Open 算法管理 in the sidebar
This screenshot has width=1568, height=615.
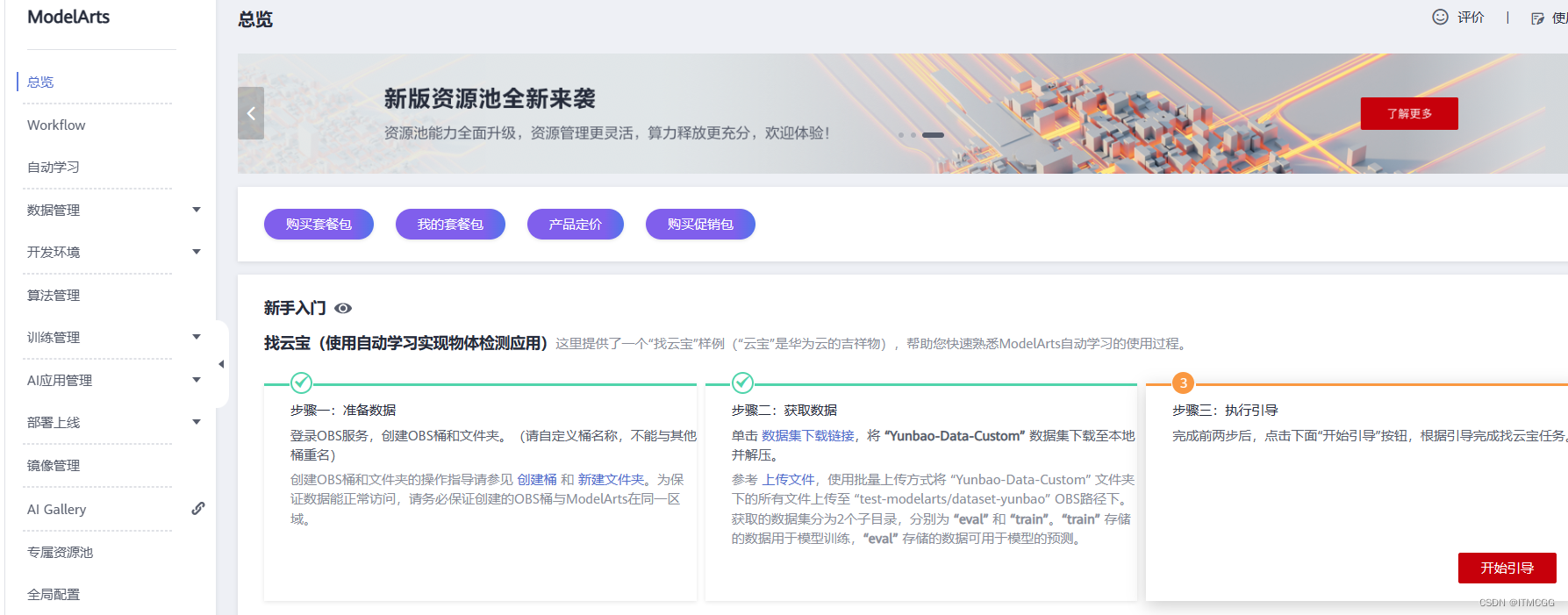[x=54, y=295]
